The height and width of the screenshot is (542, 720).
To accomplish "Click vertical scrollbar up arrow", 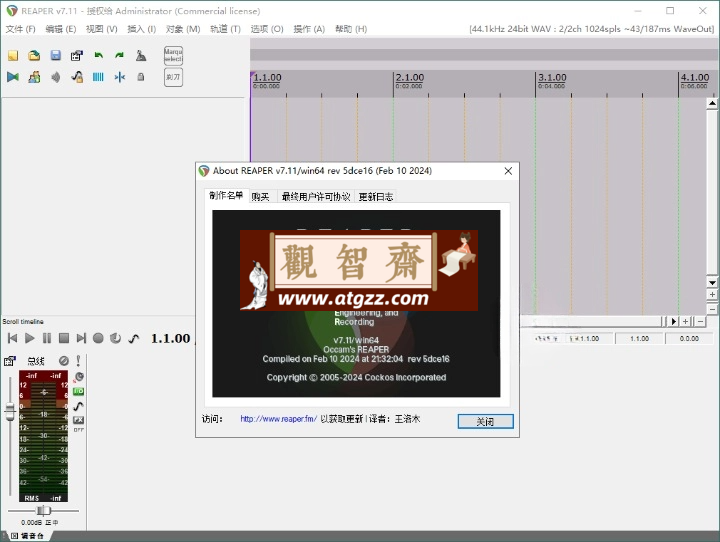I will [x=712, y=103].
